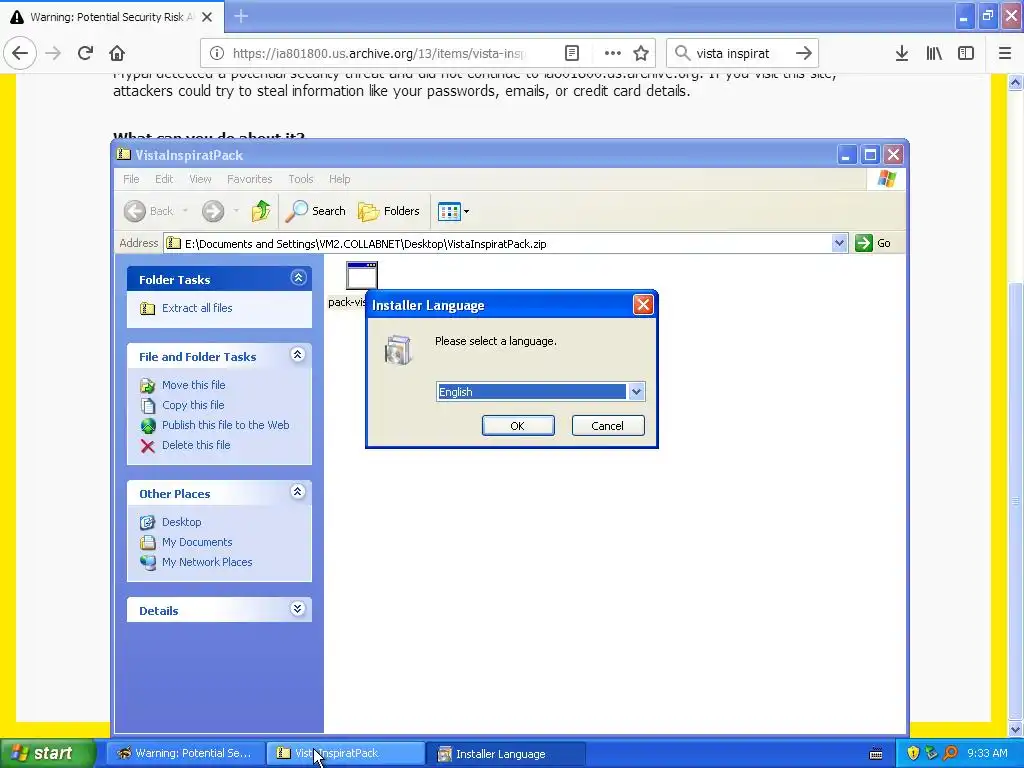Click Windows Start button
Viewport: 1024px width, 768px height.
(x=46, y=753)
